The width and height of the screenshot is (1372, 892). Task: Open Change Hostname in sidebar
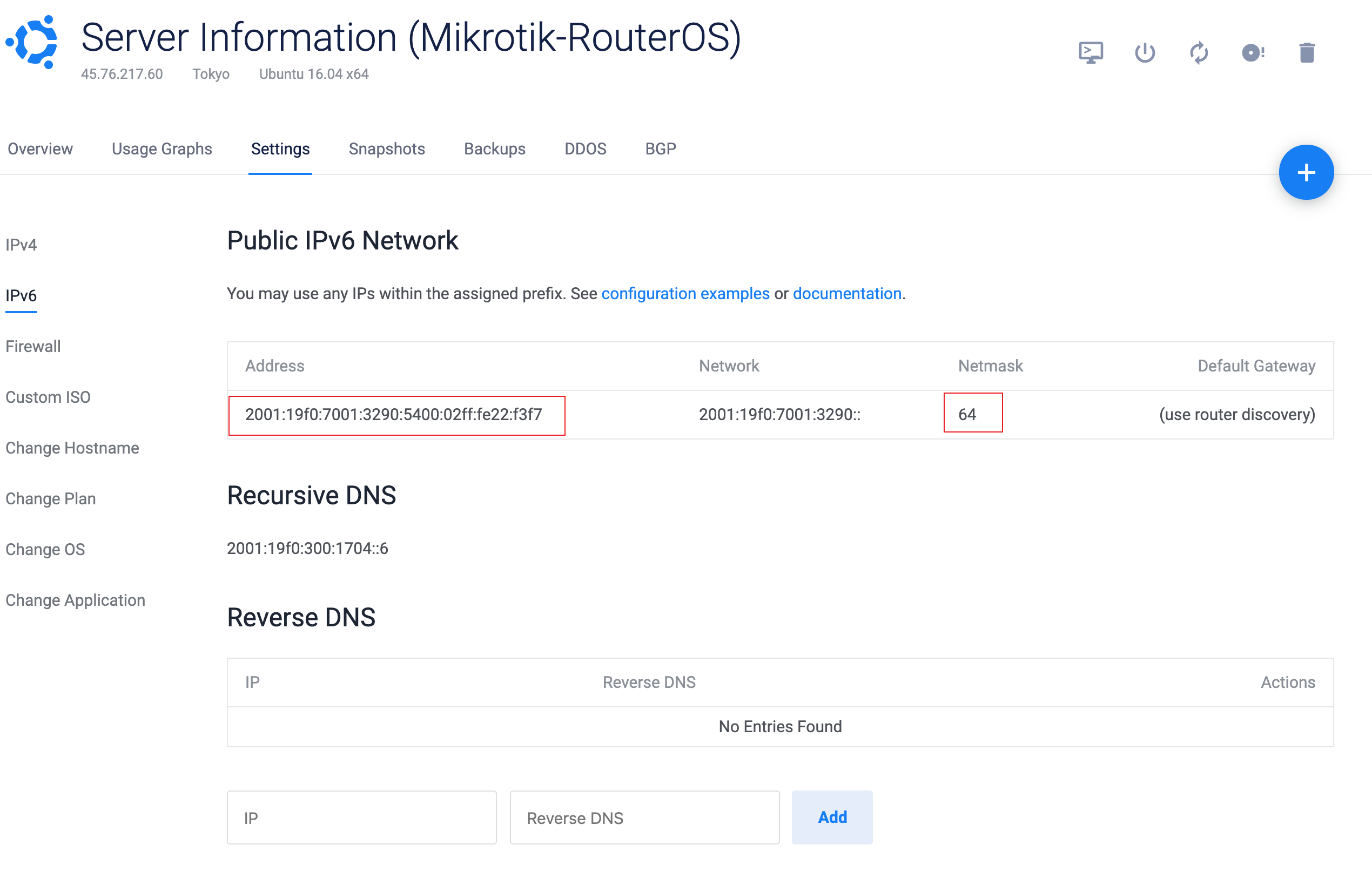(x=72, y=448)
